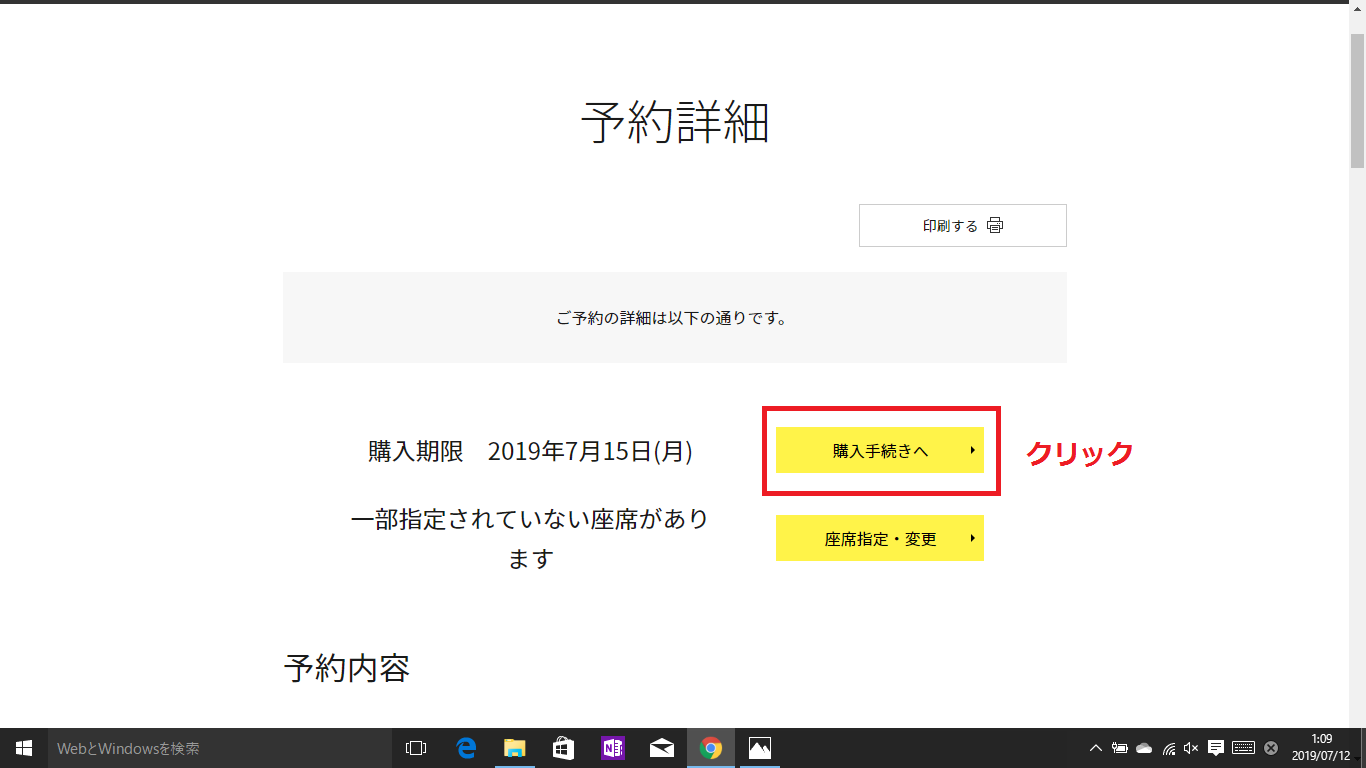1366x768 pixels.
Task: Open File Explorer from the taskbar
Action: tap(514, 748)
